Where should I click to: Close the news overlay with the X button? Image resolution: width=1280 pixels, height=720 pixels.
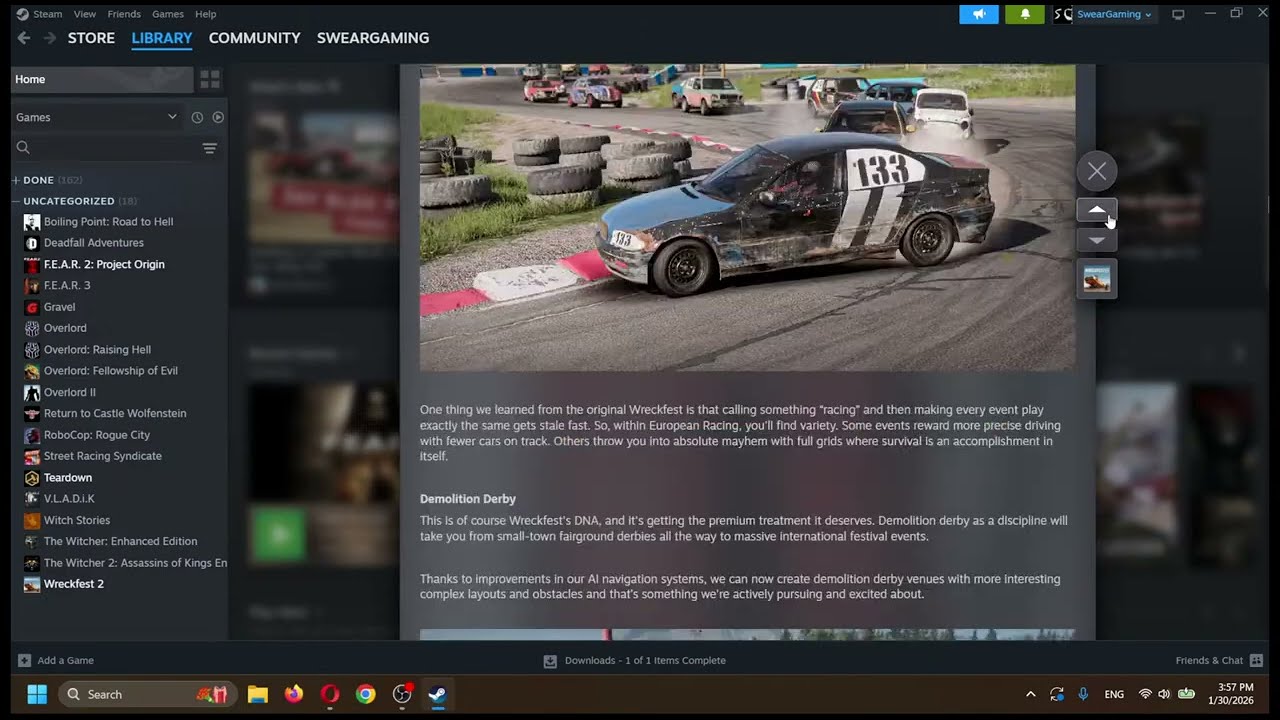1097,171
